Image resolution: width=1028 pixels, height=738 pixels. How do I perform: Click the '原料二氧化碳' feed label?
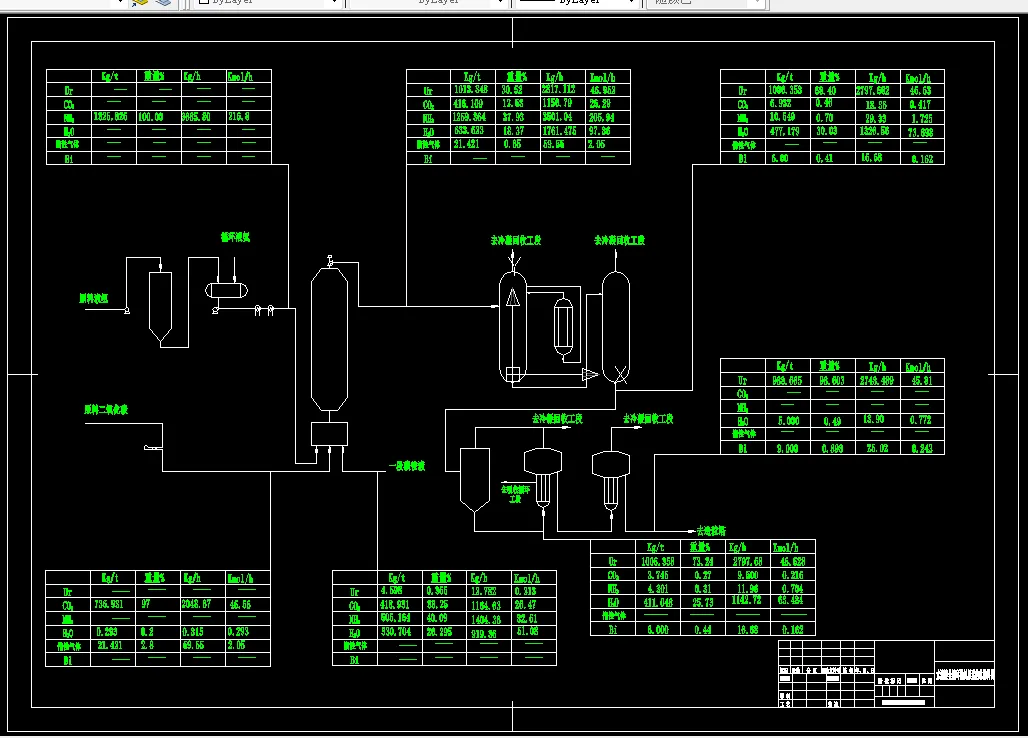click(106, 410)
